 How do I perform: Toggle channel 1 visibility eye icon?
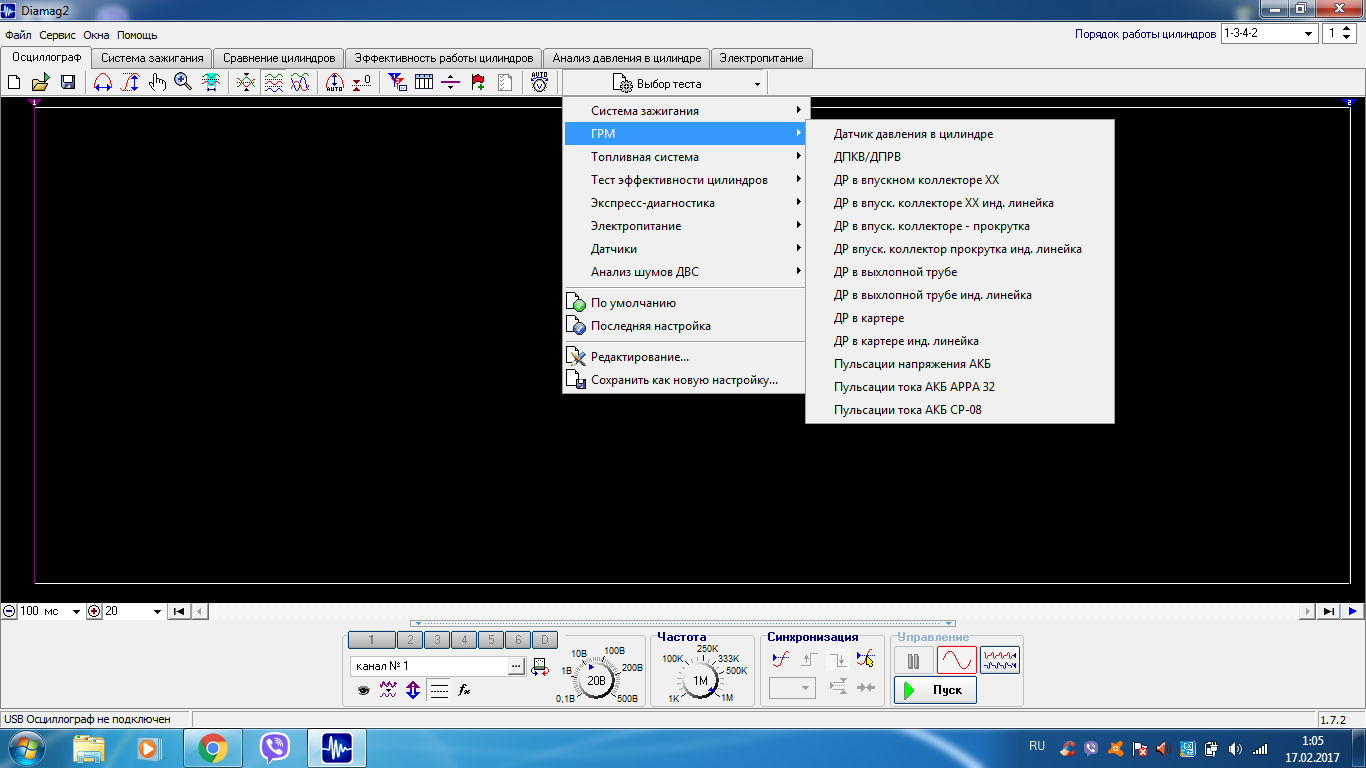click(x=363, y=690)
